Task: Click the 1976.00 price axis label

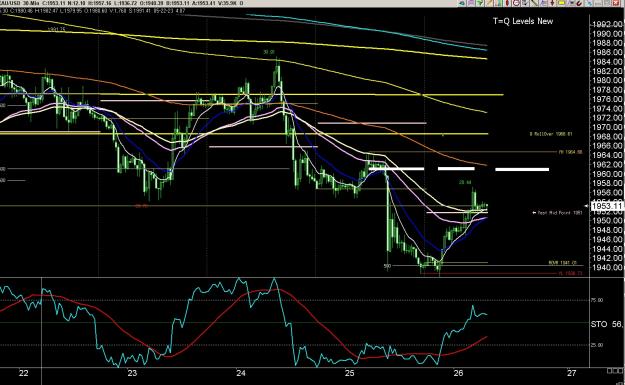Action: [608, 99]
